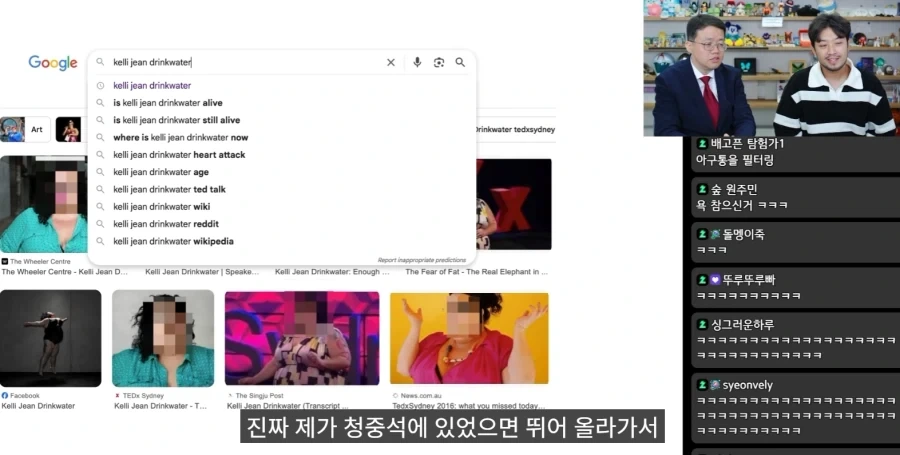Choose the 'kelli jean drinkwater ted talk' suggestion
Screen dimensions: 900x455
169,189
